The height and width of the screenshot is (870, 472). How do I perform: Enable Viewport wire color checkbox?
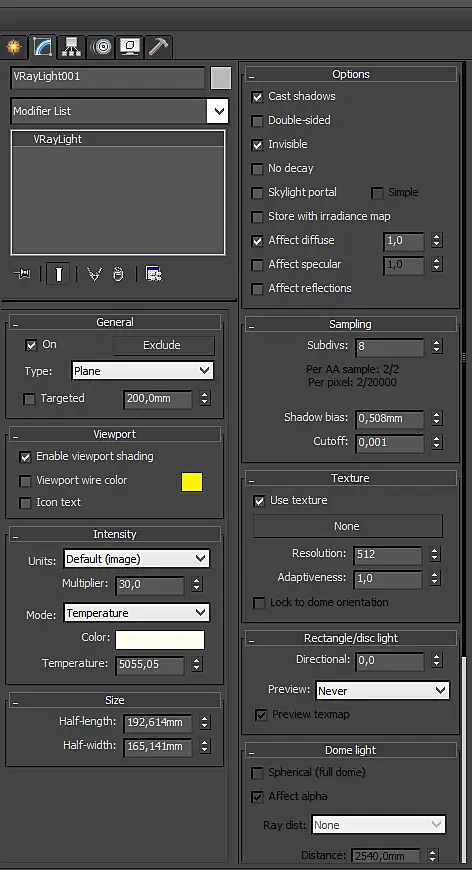click(25, 481)
